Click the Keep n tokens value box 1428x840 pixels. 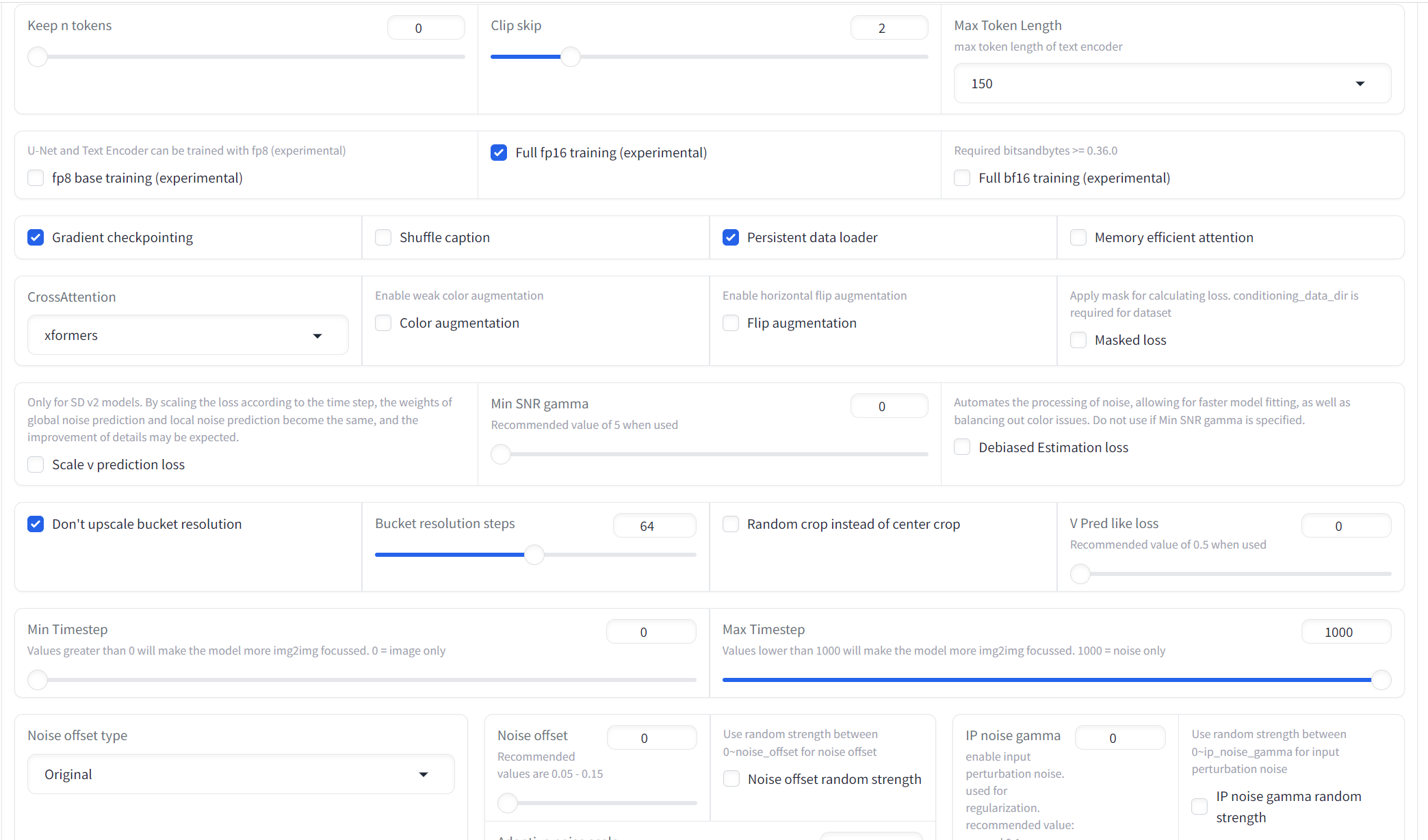pos(426,28)
